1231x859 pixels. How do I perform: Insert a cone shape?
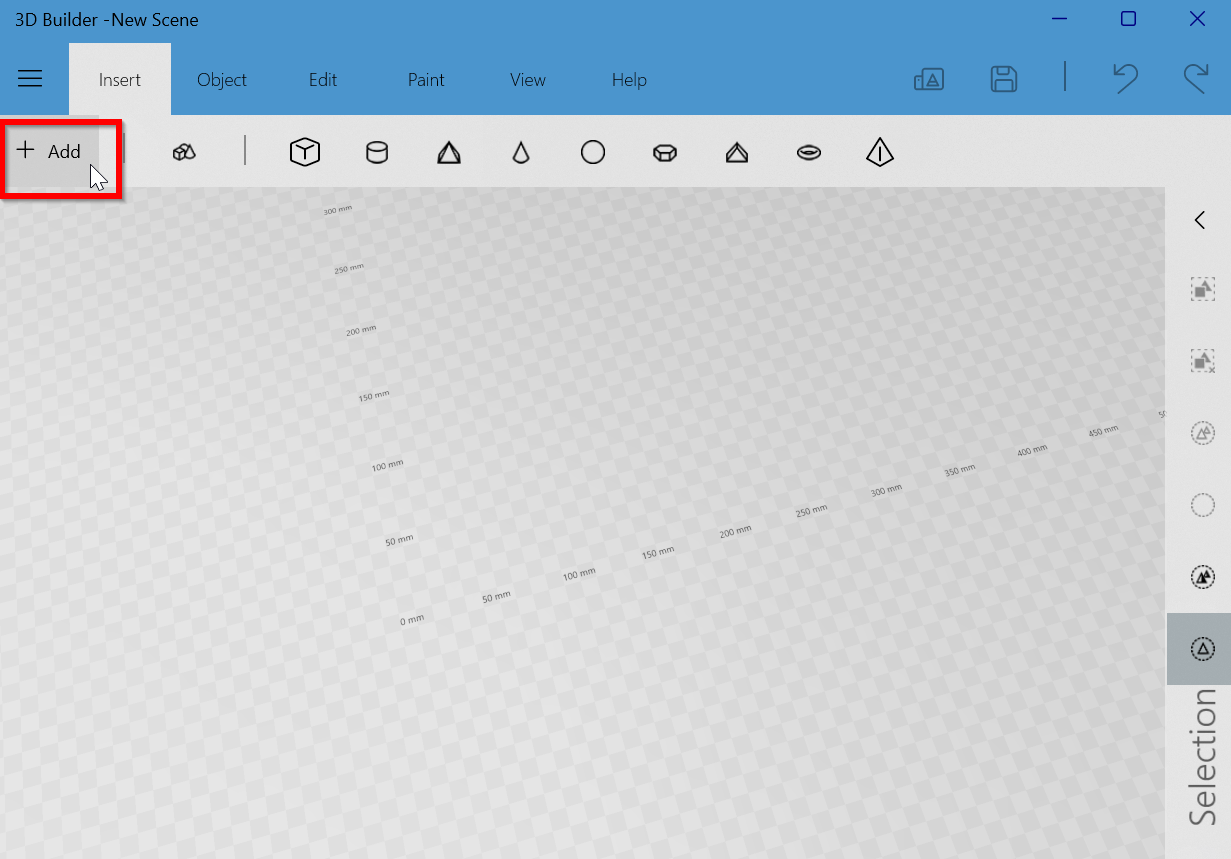coord(521,152)
